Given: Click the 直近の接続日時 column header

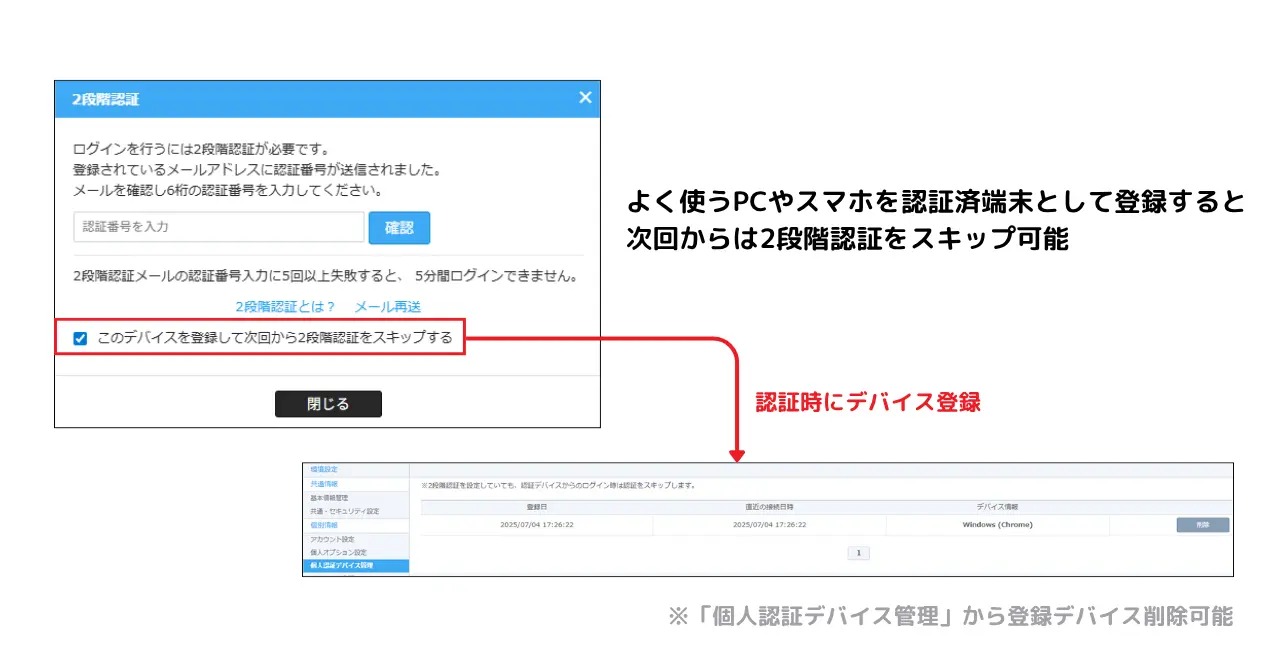Looking at the screenshot, I should (x=769, y=507).
